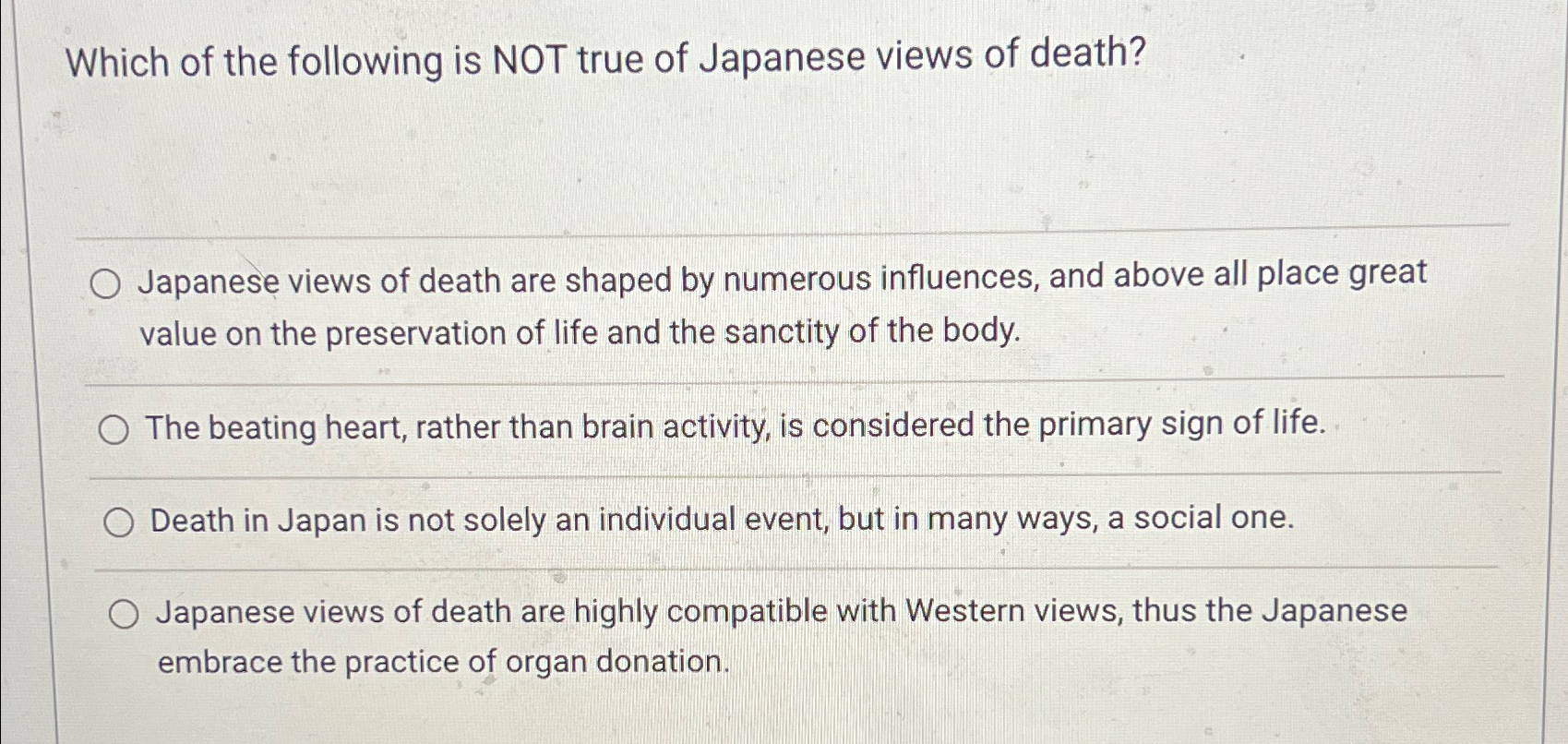Select the radio button about organ donation
This screenshot has width=1568, height=744.
(x=124, y=614)
